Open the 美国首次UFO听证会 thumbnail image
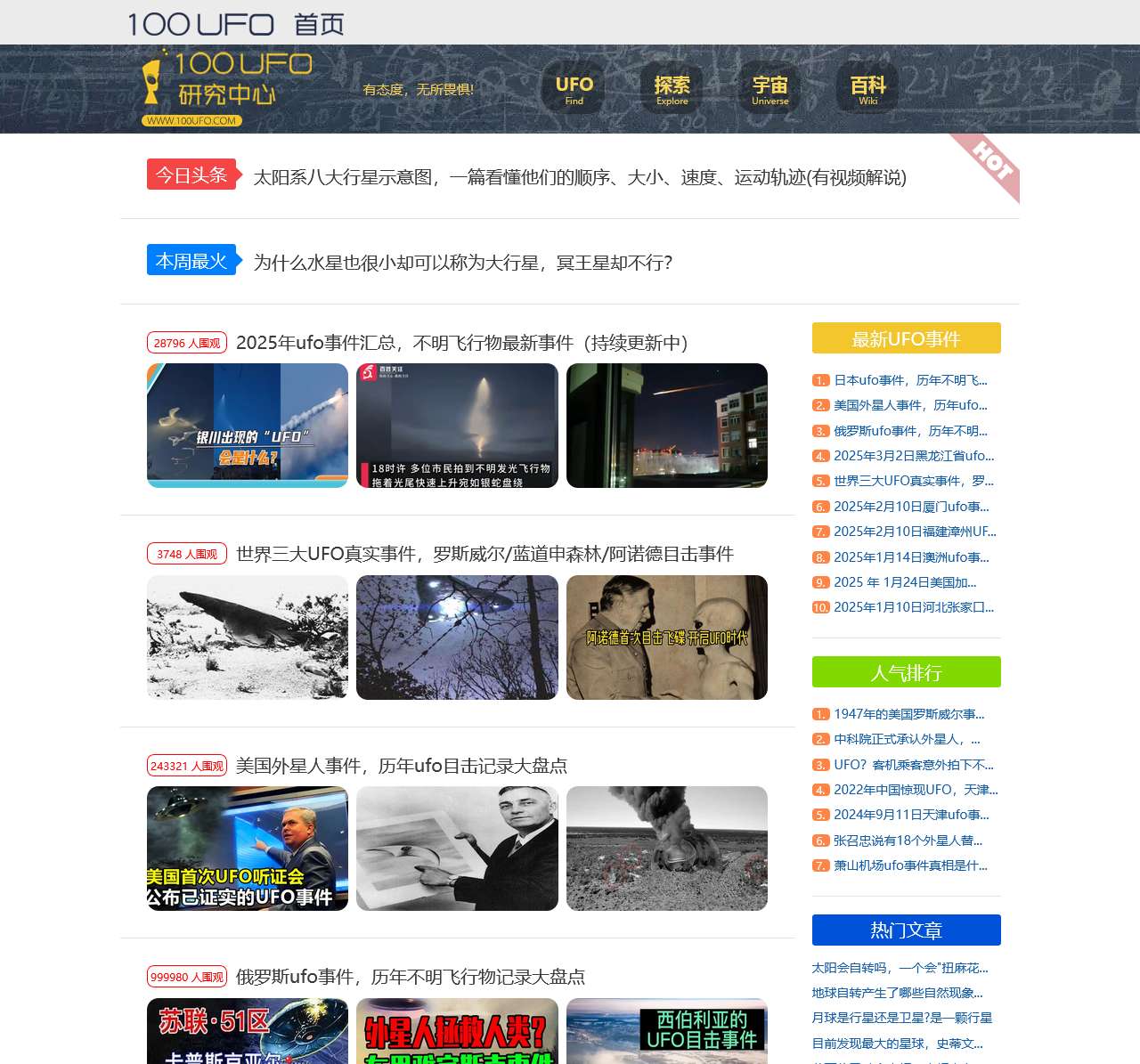The image size is (1140, 1064). [247, 849]
